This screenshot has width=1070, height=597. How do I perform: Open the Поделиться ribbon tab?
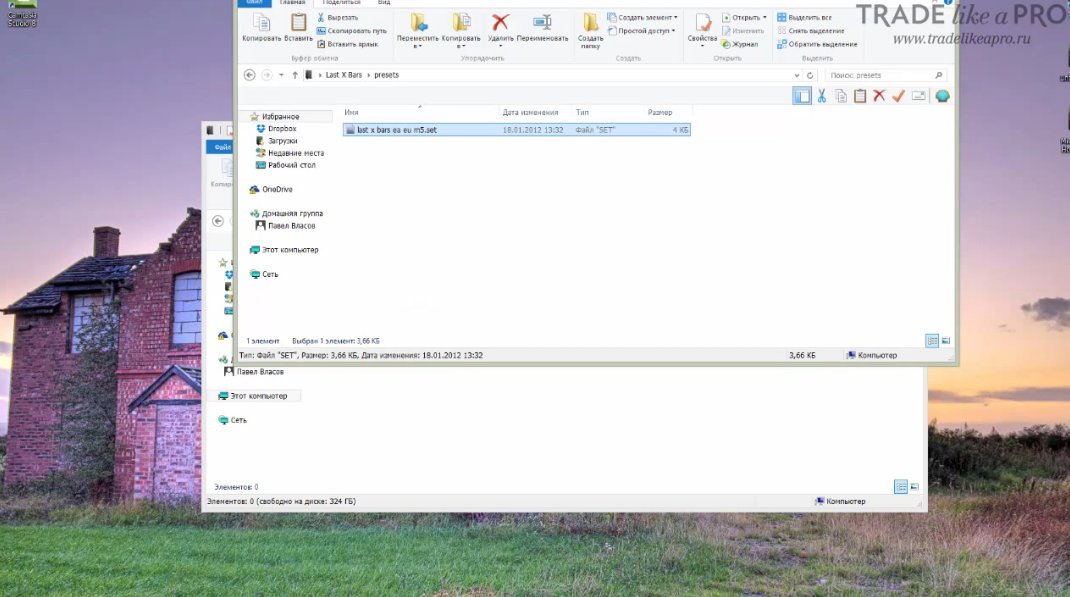pyautogui.click(x=341, y=3)
